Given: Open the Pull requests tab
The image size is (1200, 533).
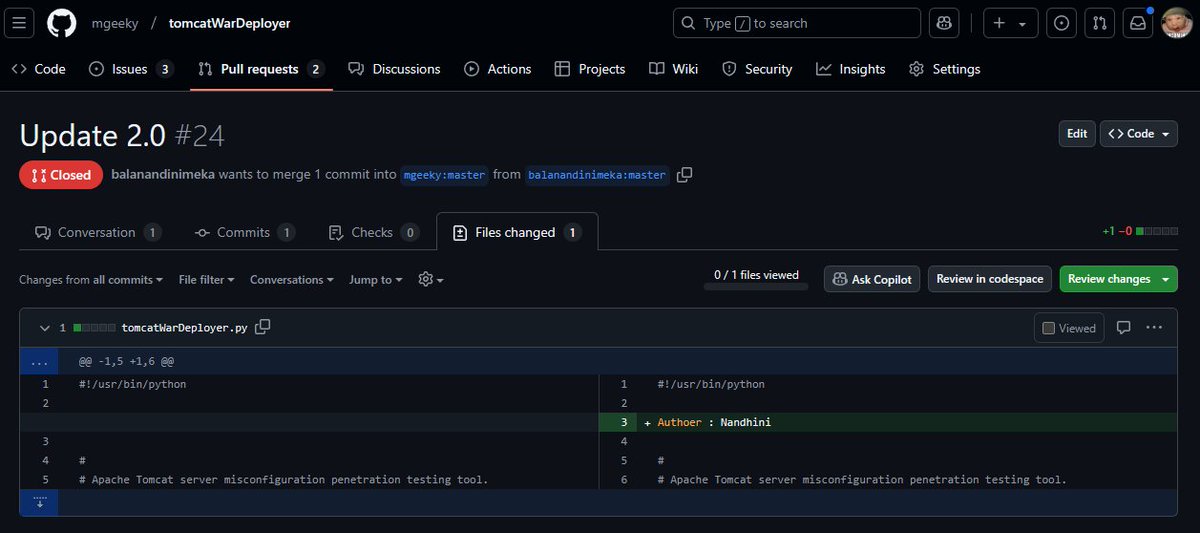Looking at the screenshot, I should tap(260, 69).
